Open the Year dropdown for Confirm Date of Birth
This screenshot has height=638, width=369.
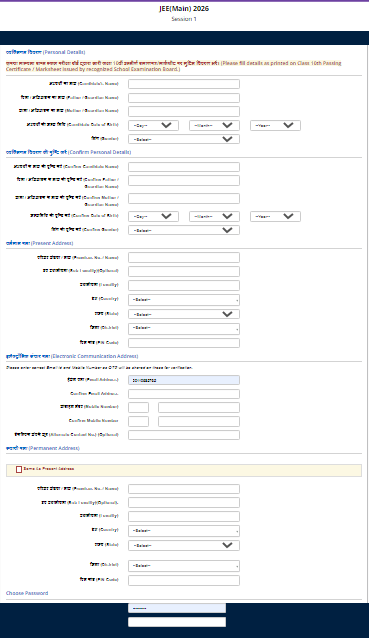[x=275, y=216]
